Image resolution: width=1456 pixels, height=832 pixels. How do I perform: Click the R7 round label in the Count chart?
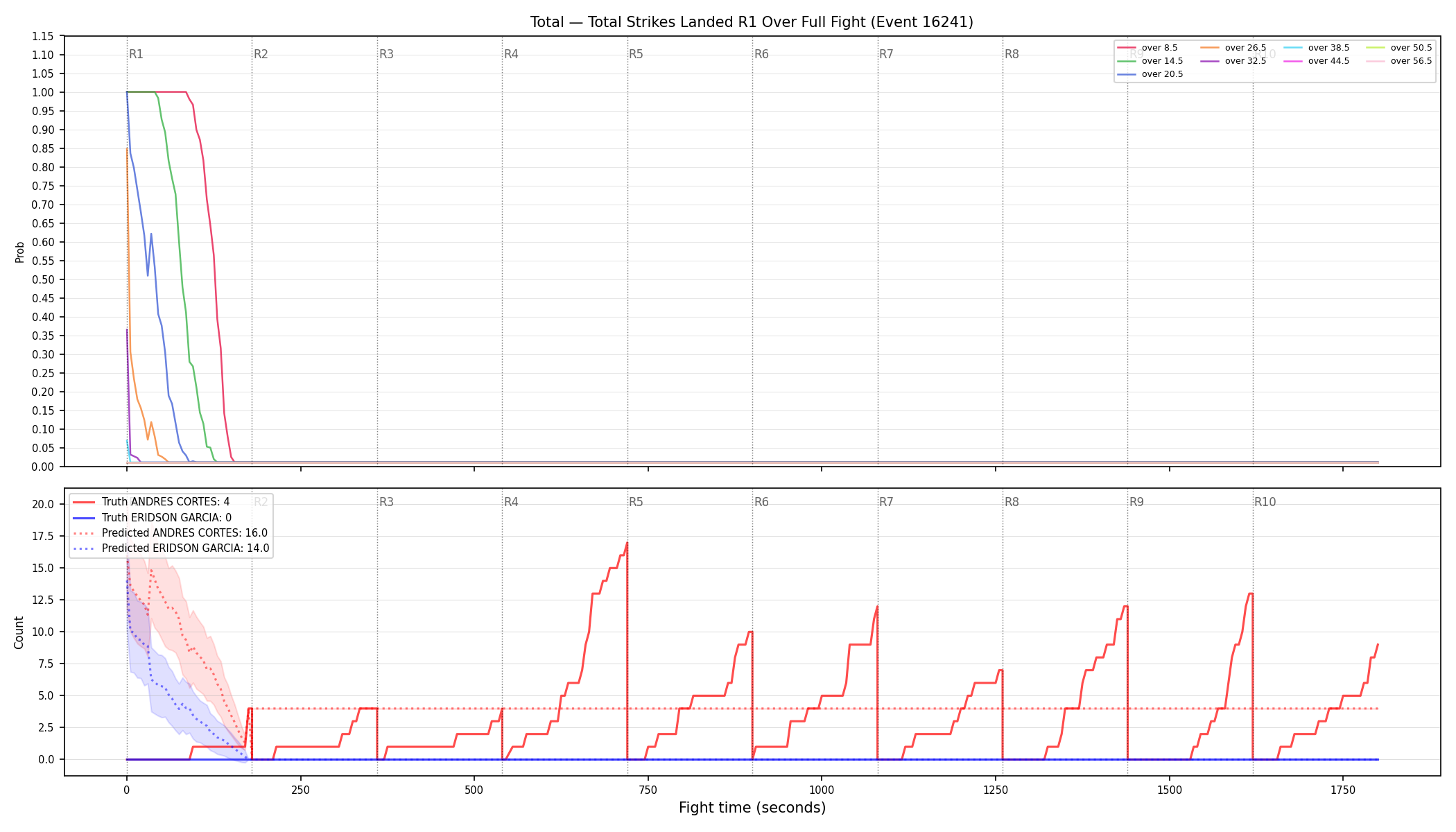[x=886, y=502]
